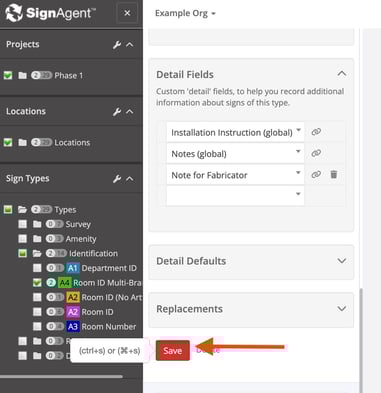Toggle the Phase 1 project checkbox

[x=8, y=76]
